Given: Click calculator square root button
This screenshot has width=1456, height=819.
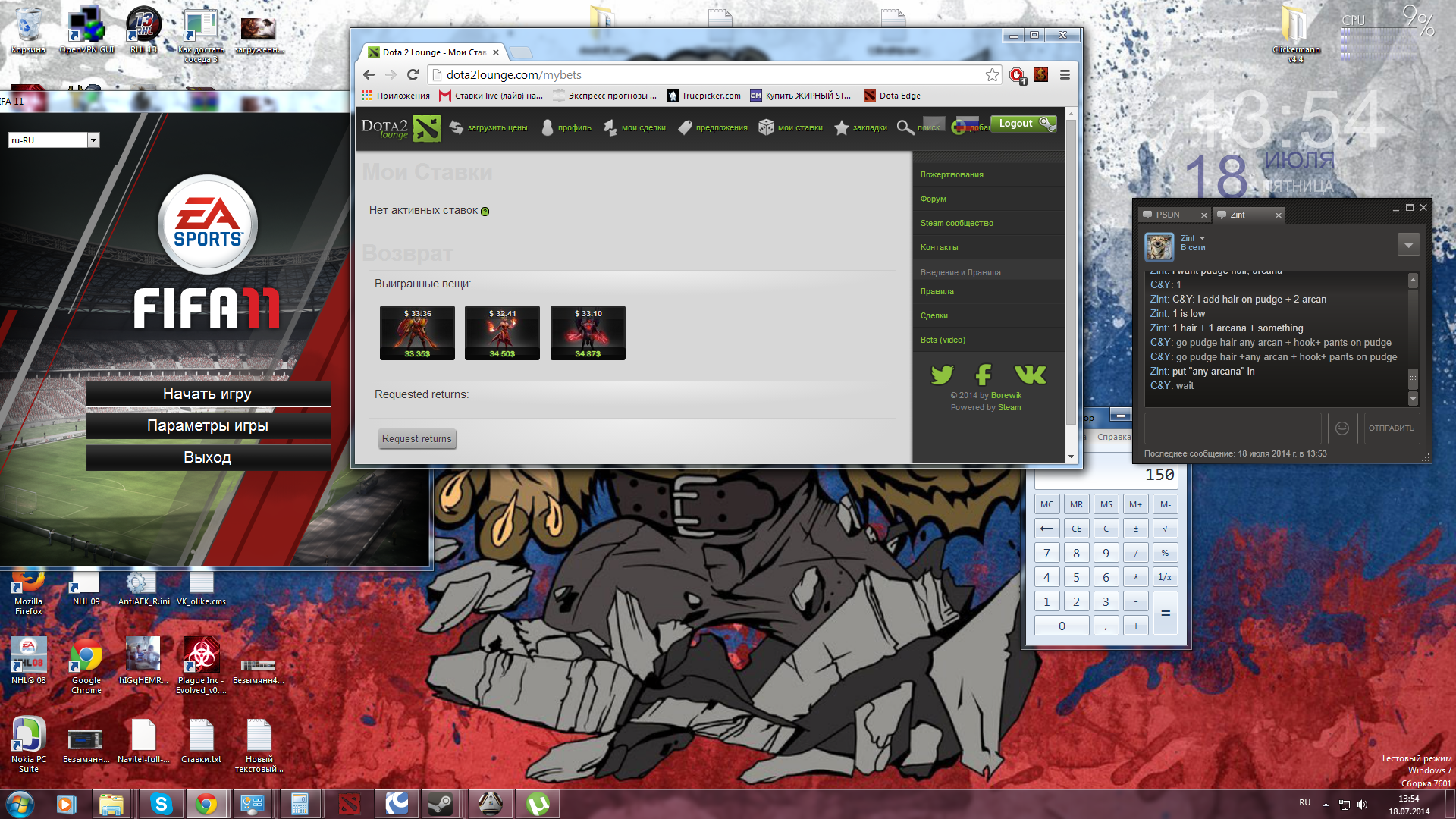Looking at the screenshot, I should click(1165, 529).
